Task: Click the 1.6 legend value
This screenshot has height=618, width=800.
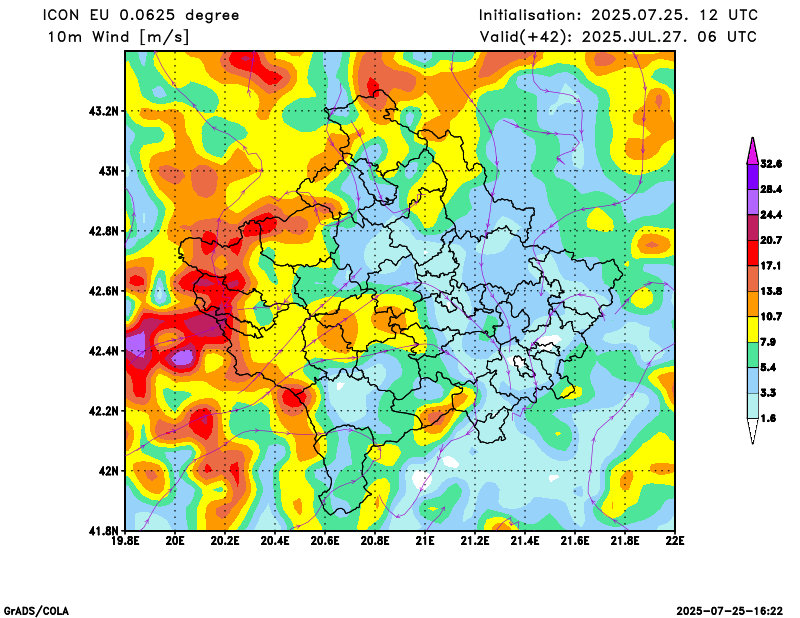Action: point(768,418)
